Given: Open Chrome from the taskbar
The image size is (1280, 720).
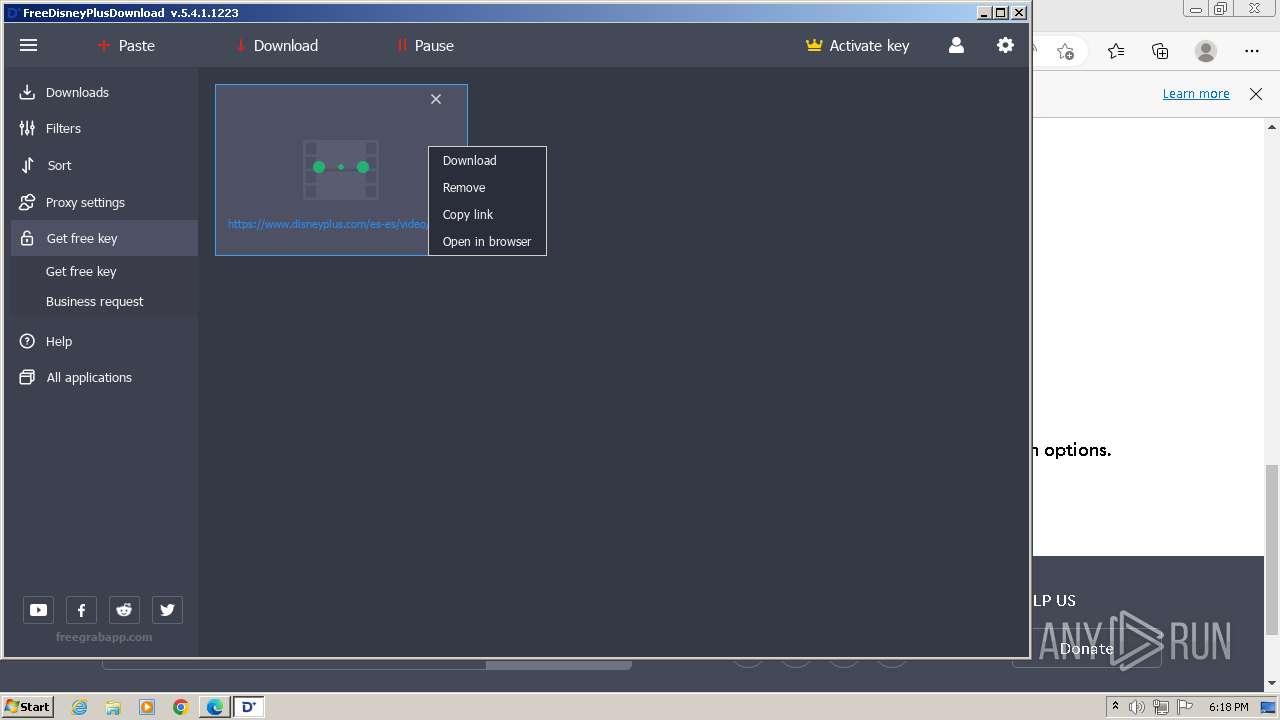Looking at the screenshot, I should point(181,707).
